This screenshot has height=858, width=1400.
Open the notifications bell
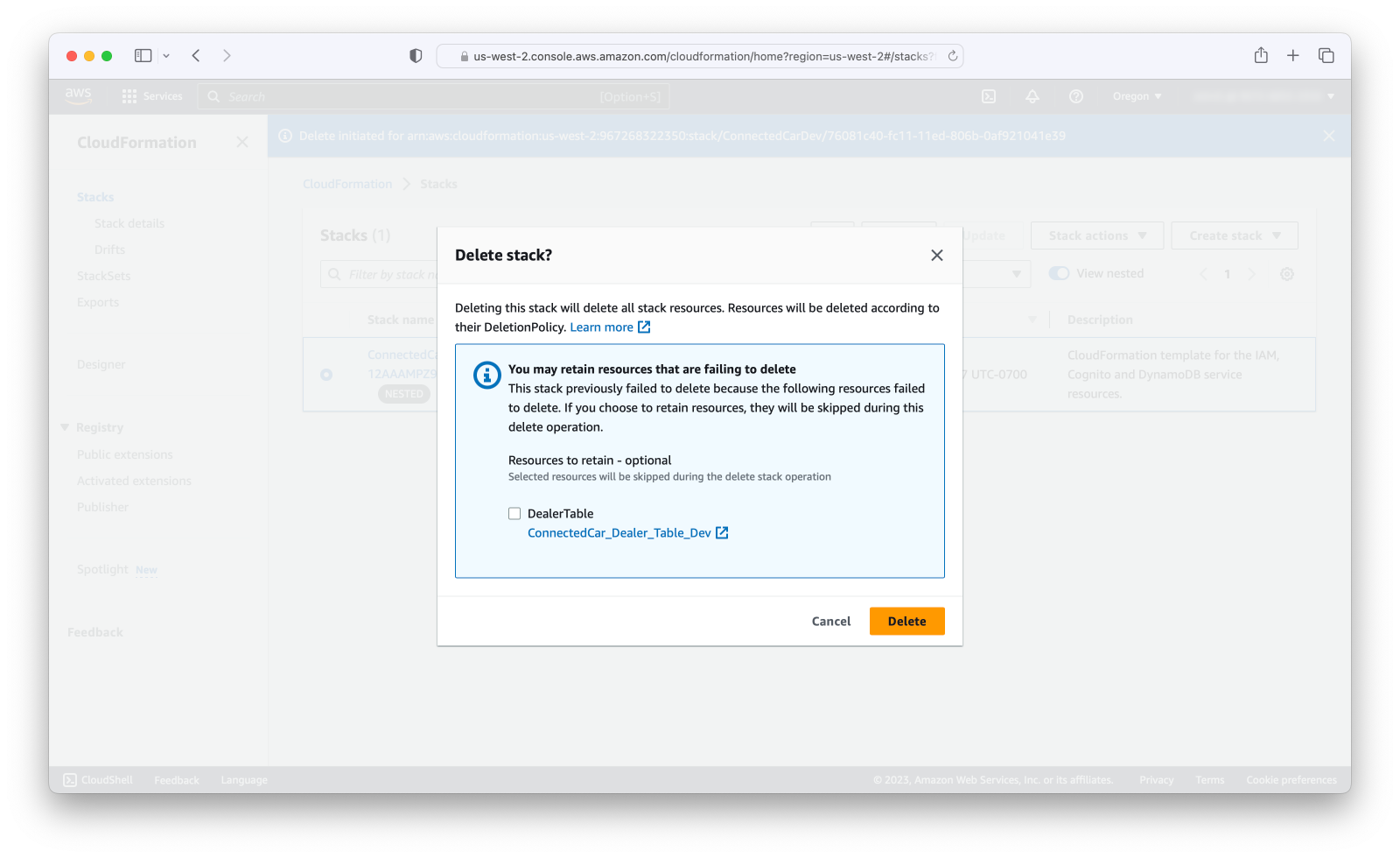[x=1032, y=96]
